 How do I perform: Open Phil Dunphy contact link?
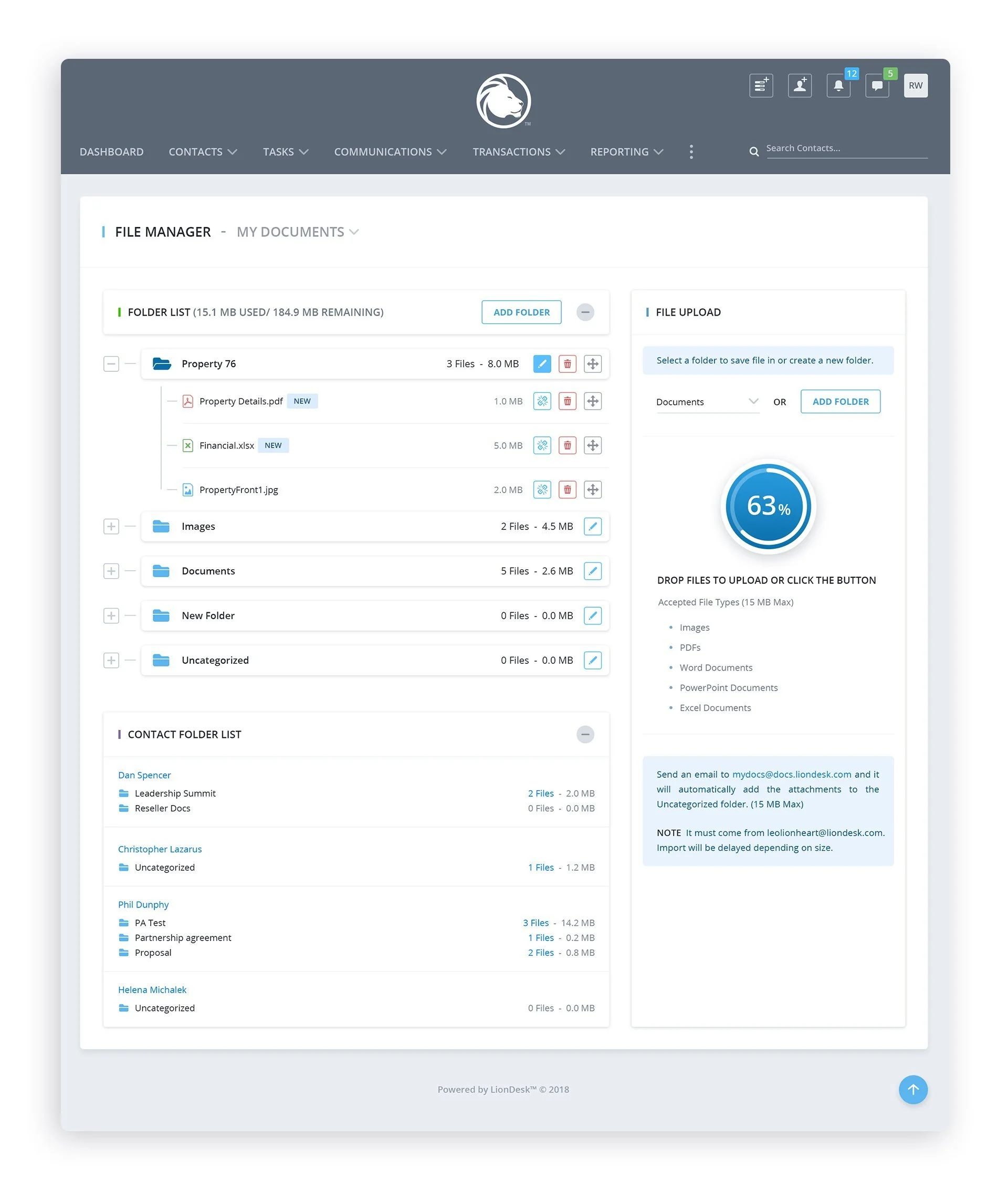(143, 904)
